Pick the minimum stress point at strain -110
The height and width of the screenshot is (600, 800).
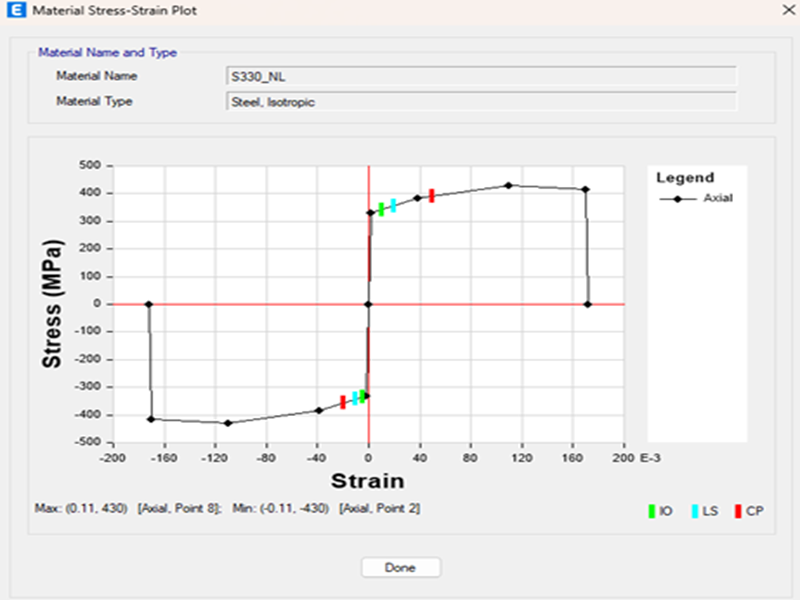(x=228, y=423)
